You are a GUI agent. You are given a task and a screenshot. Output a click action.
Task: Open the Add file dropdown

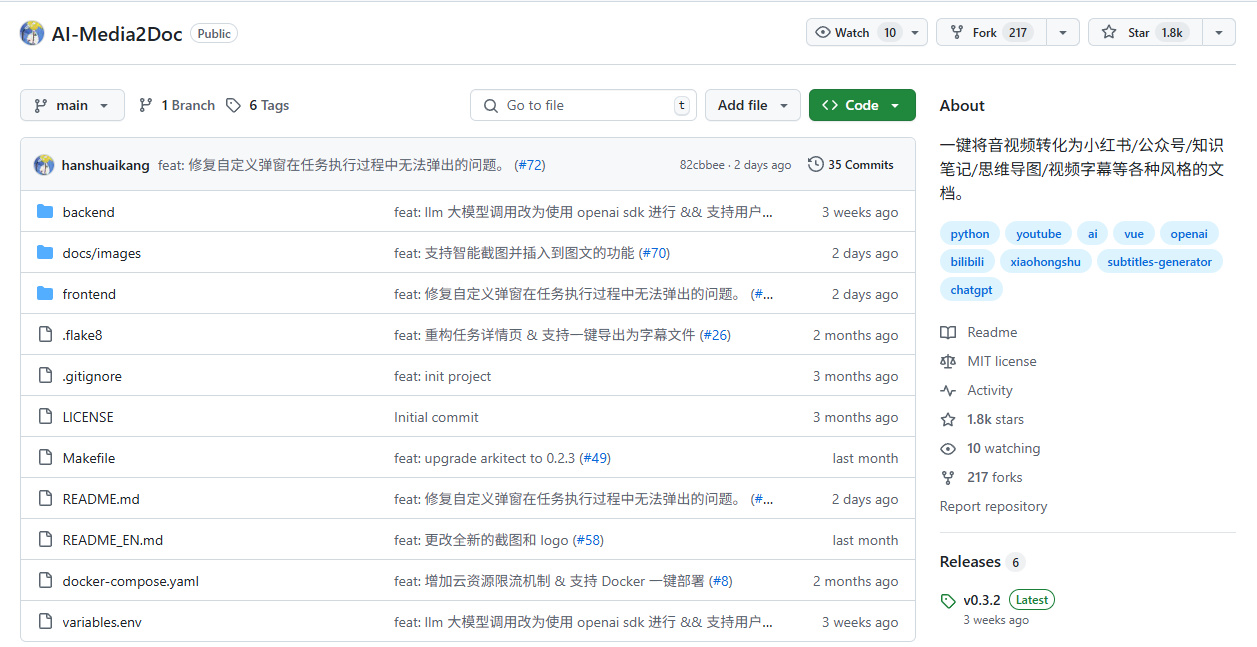coord(753,105)
